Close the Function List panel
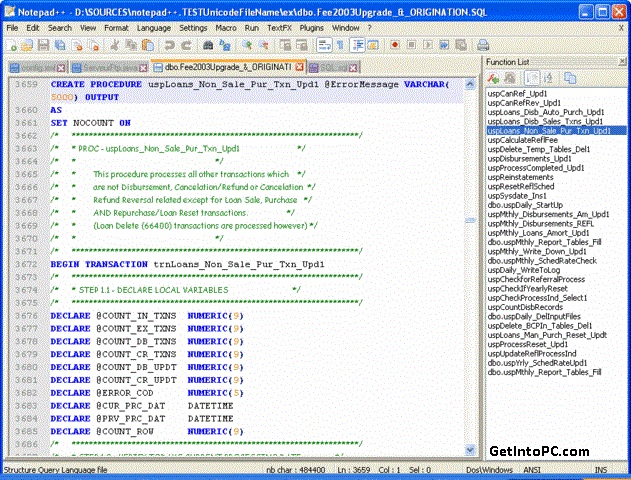The width and height of the screenshot is (631, 480). point(622,62)
